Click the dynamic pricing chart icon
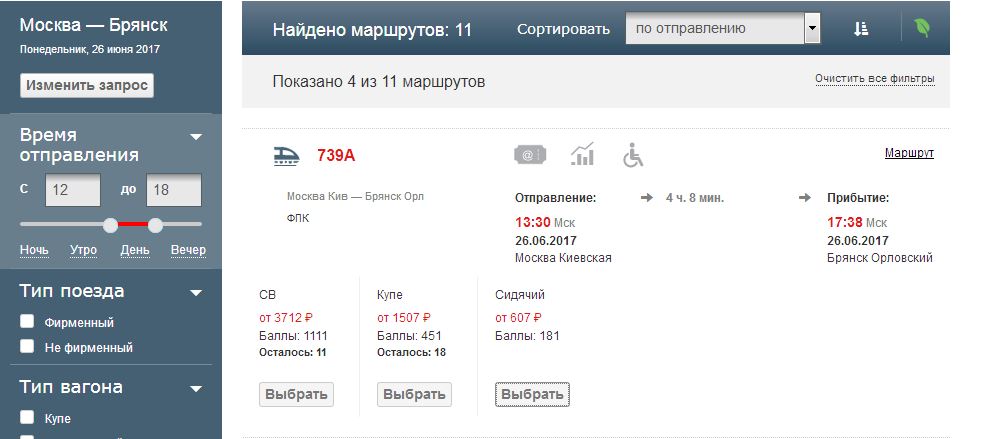 click(x=582, y=154)
